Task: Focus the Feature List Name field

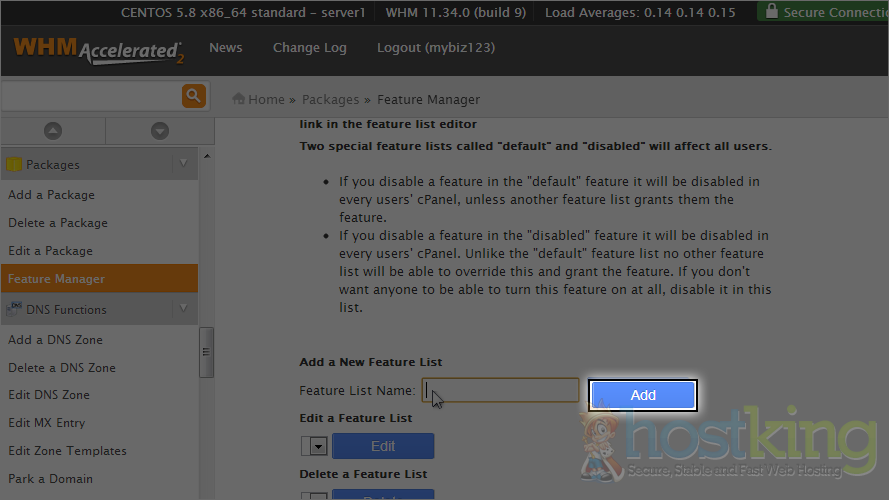Action: pyautogui.click(x=500, y=390)
